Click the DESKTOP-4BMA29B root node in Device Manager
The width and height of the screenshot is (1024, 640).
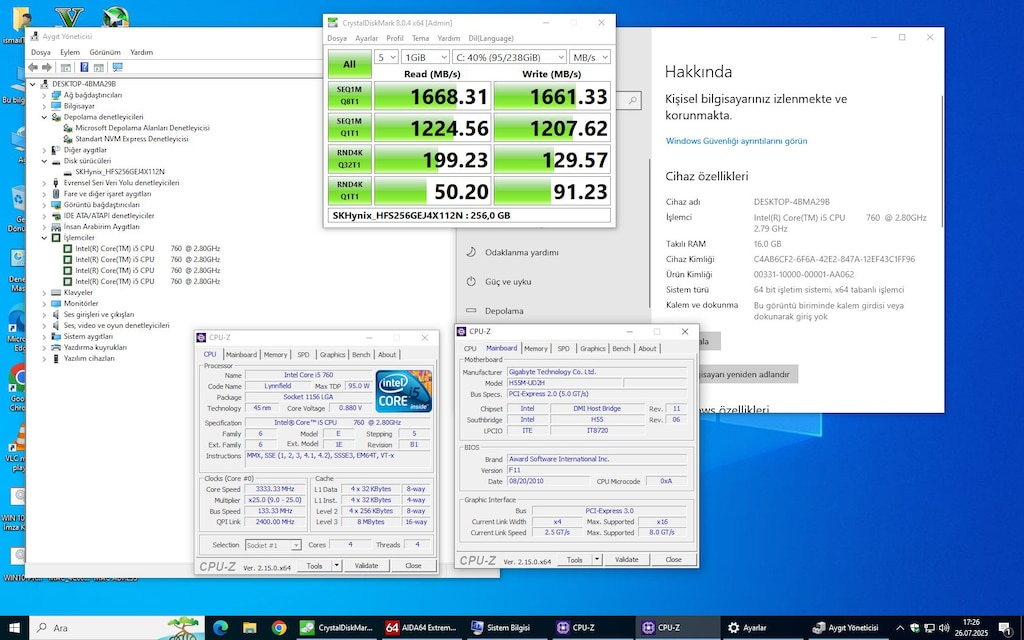point(84,84)
